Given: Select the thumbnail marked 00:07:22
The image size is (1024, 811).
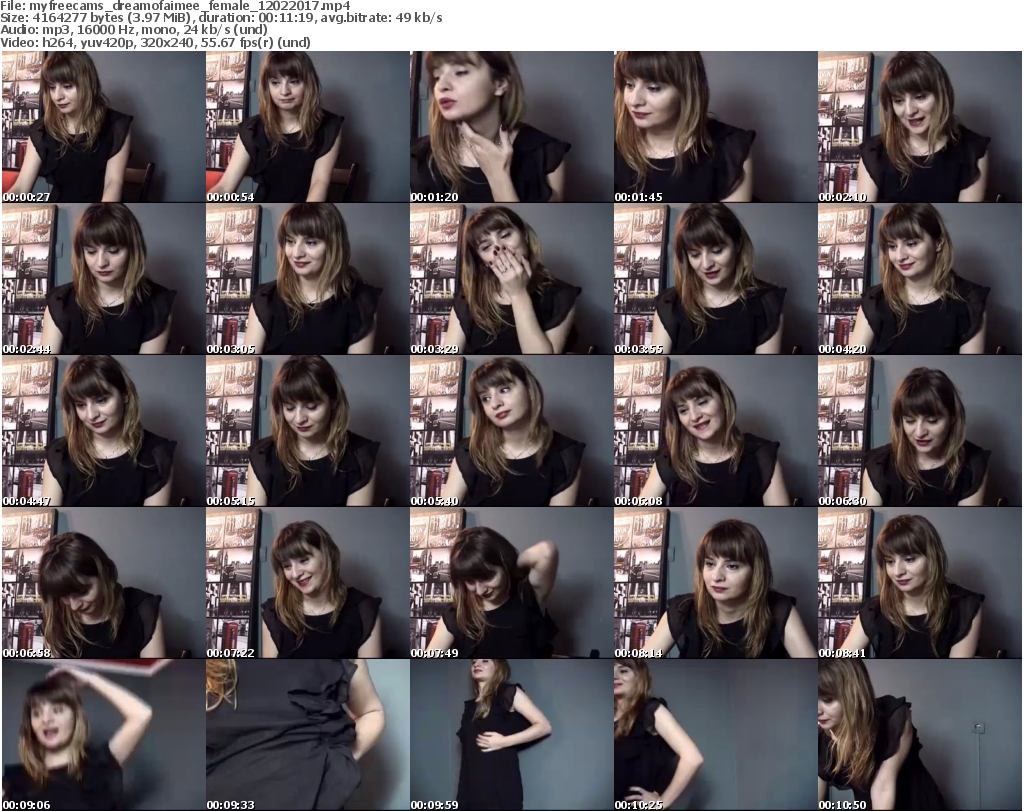Looking at the screenshot, I should pyautogui.click(x=307, y=583).
